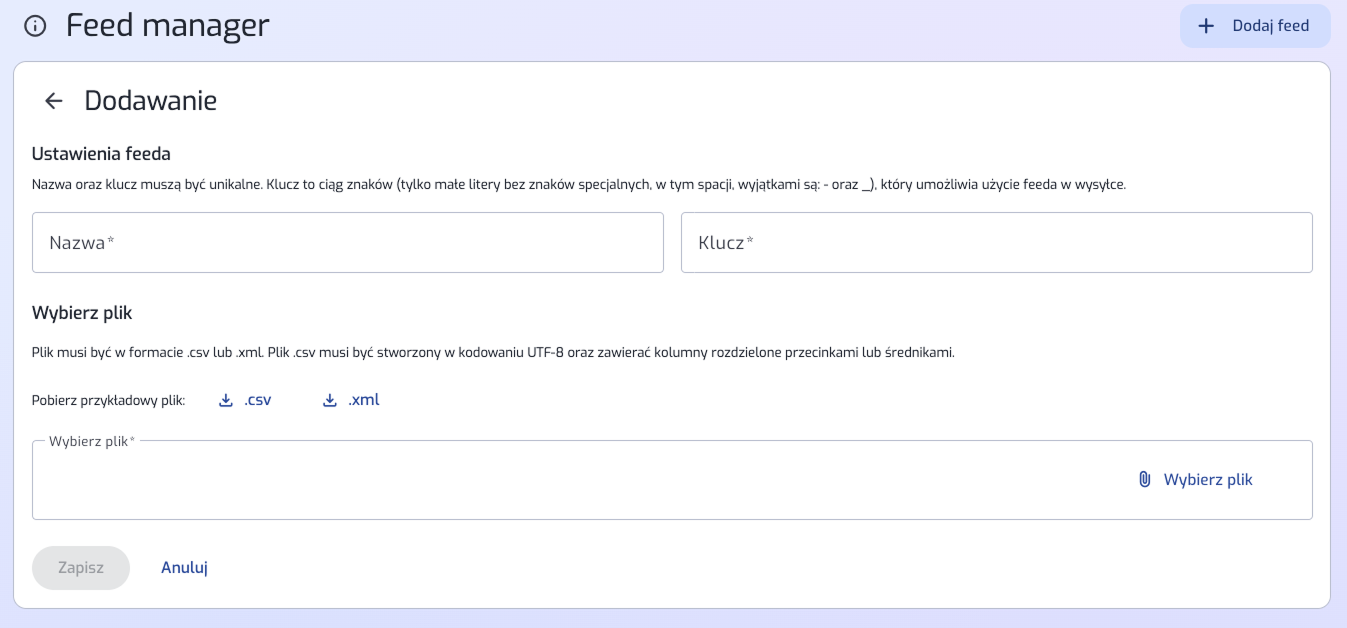Screen dimensions: 1347x628
Task: Focus the Klucz text field
Action: click(x=996, y=242)
